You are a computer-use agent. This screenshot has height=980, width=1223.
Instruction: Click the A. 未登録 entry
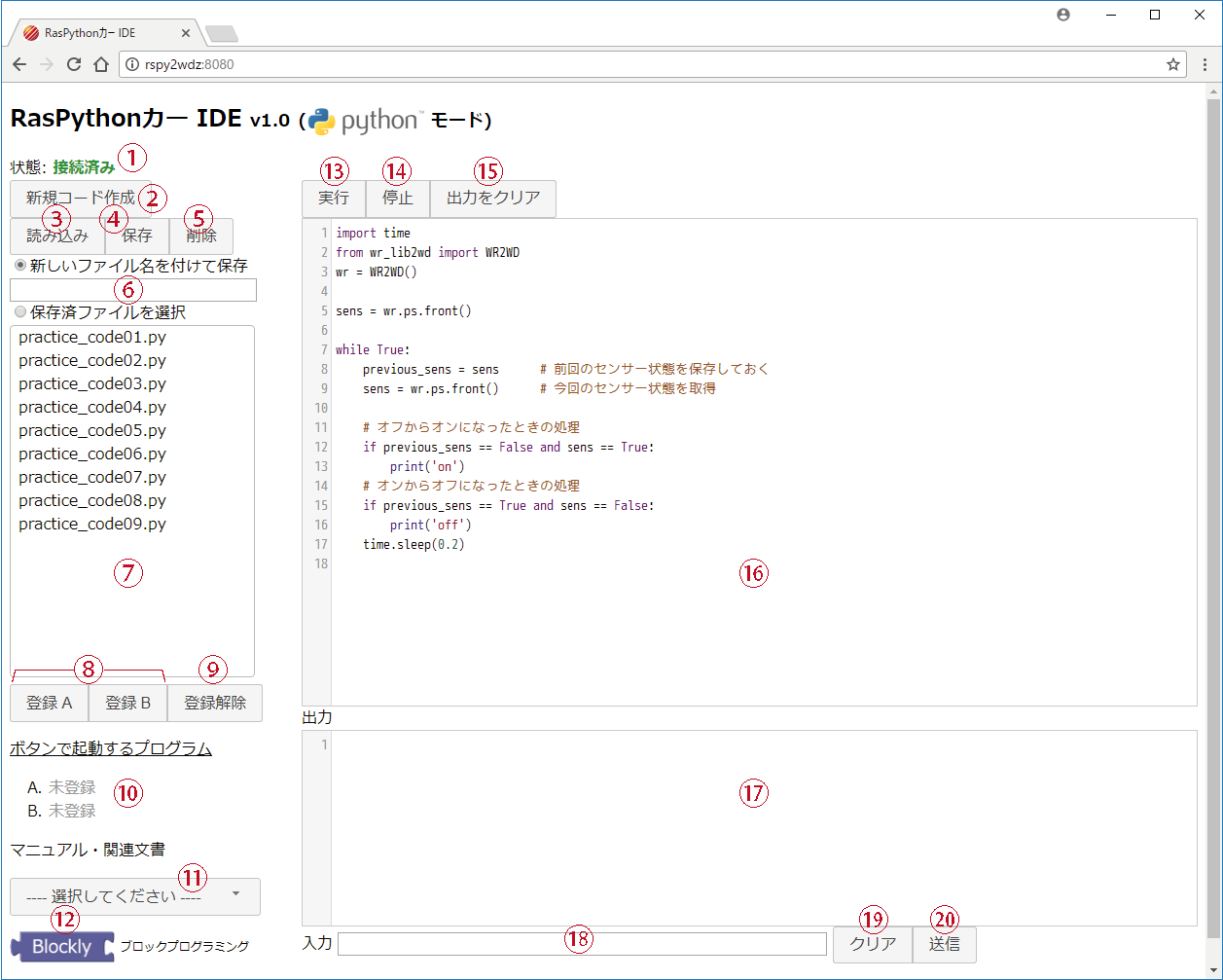tap(62, 787)
